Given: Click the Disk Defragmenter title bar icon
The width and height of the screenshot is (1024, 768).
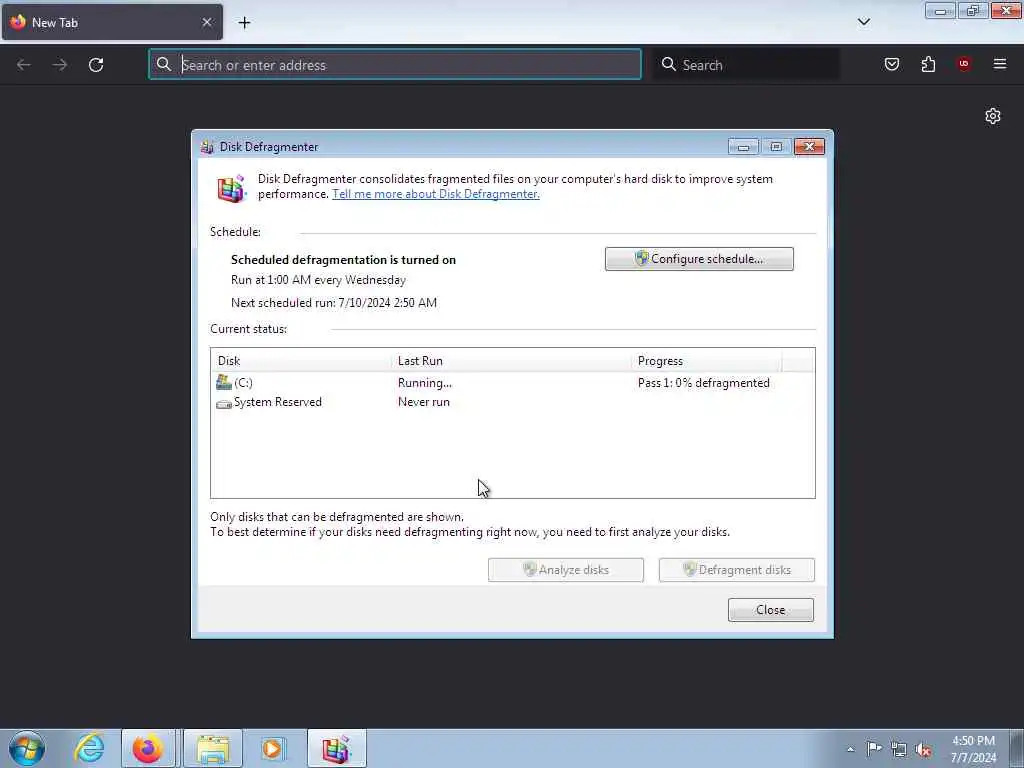Looking at the screenshot, I should point(207,147).
